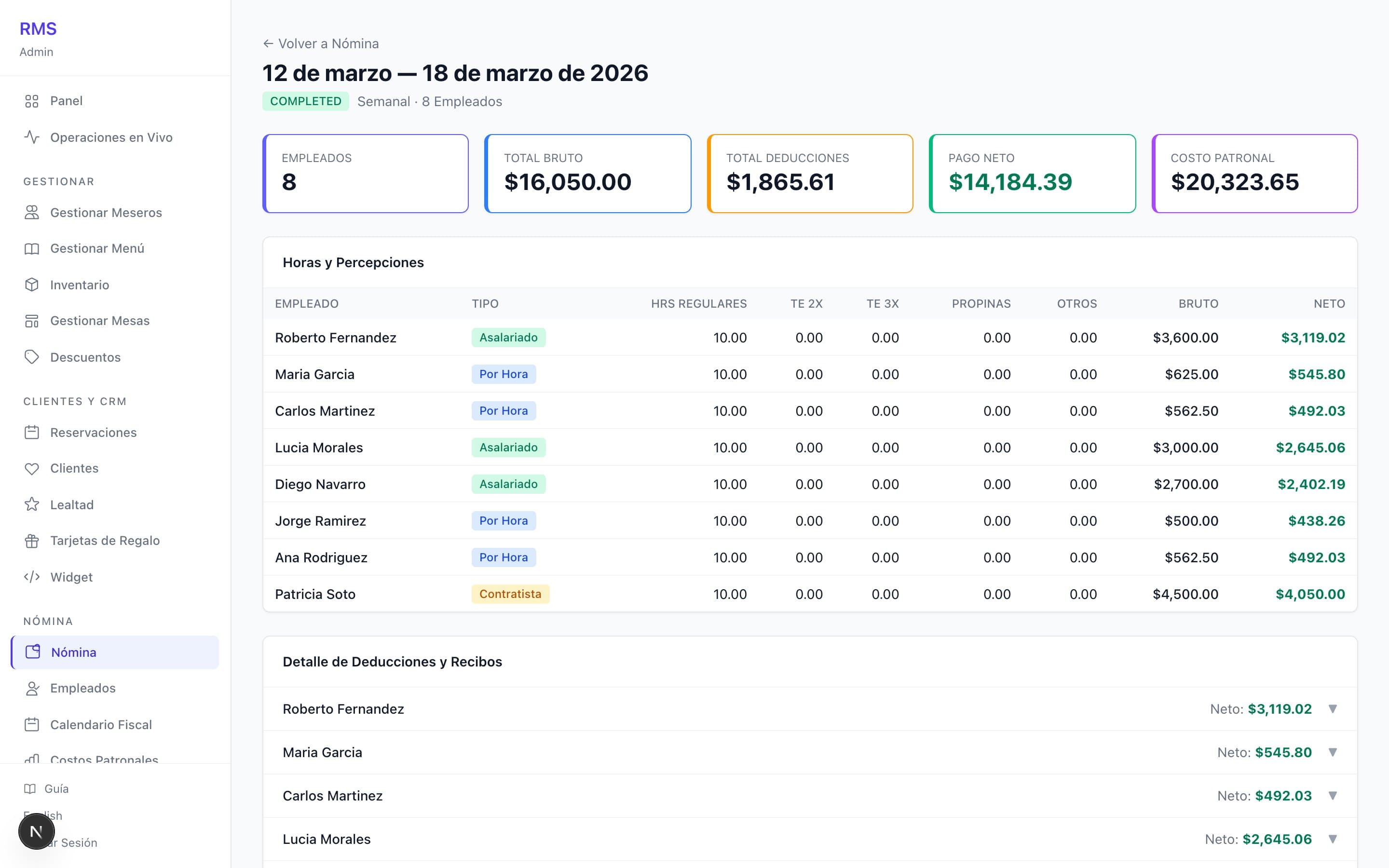Image resolution: width=1389 pixels, height=868 pixels.
Task: Click the Gestionar Menú book icon
Action: point(31,248)
